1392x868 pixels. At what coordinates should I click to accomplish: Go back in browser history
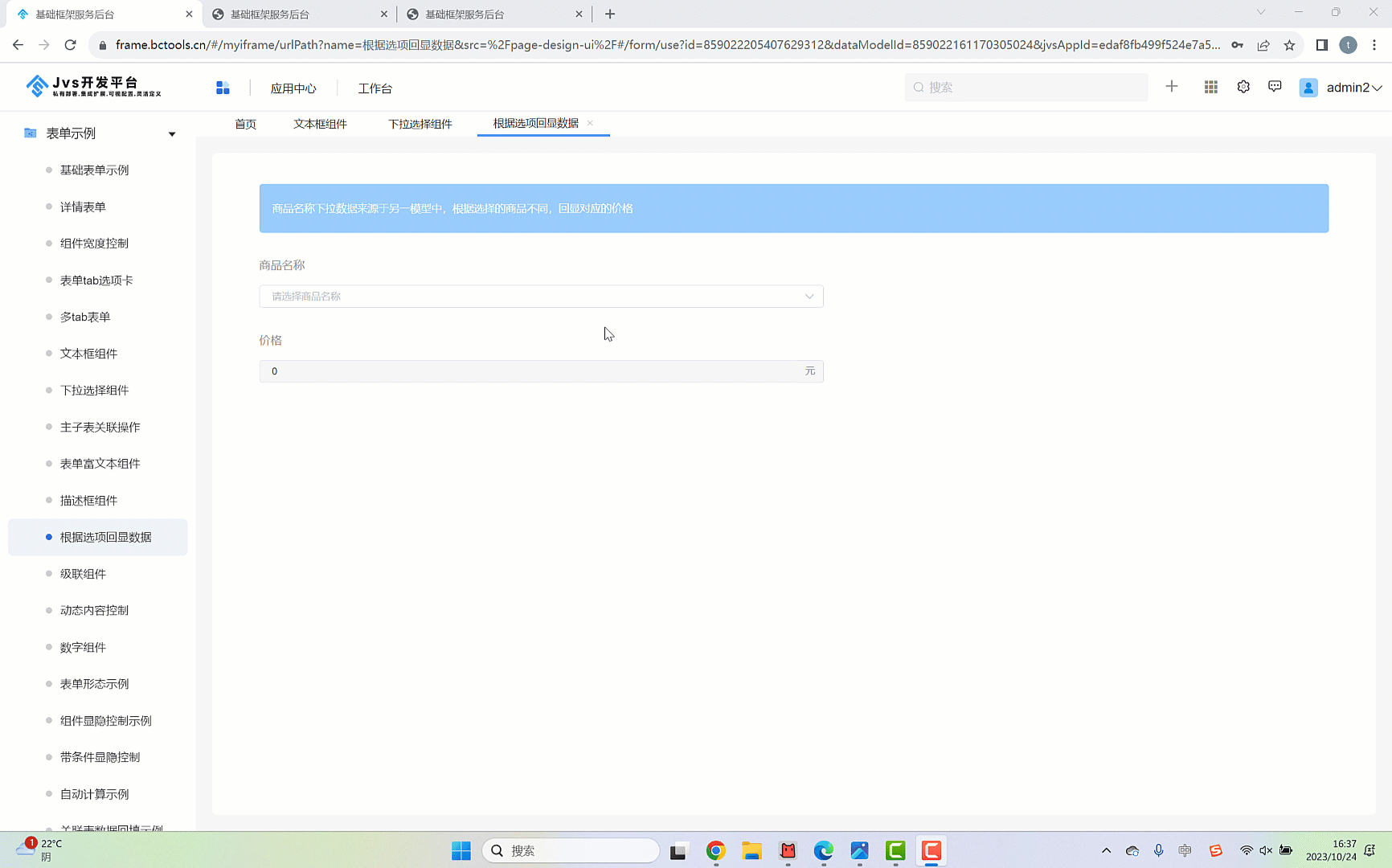(18, 45)
